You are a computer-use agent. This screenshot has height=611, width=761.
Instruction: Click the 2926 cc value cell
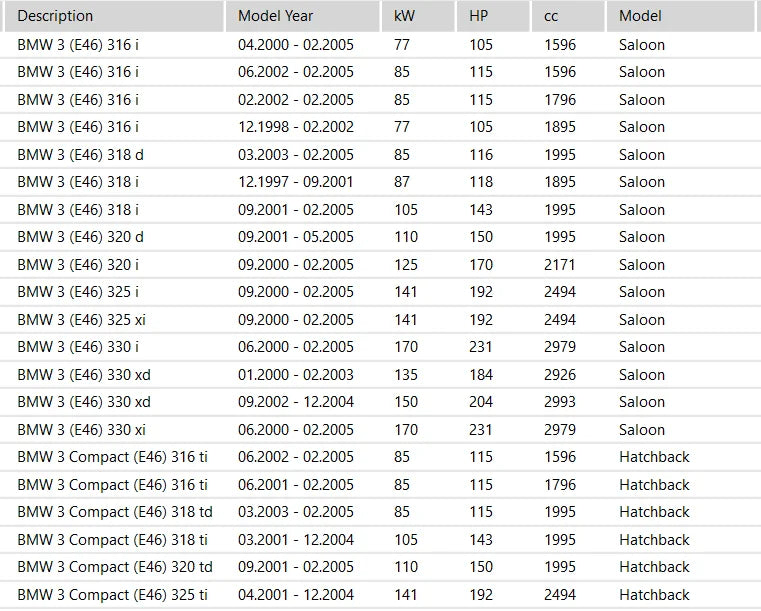[560, 375]
